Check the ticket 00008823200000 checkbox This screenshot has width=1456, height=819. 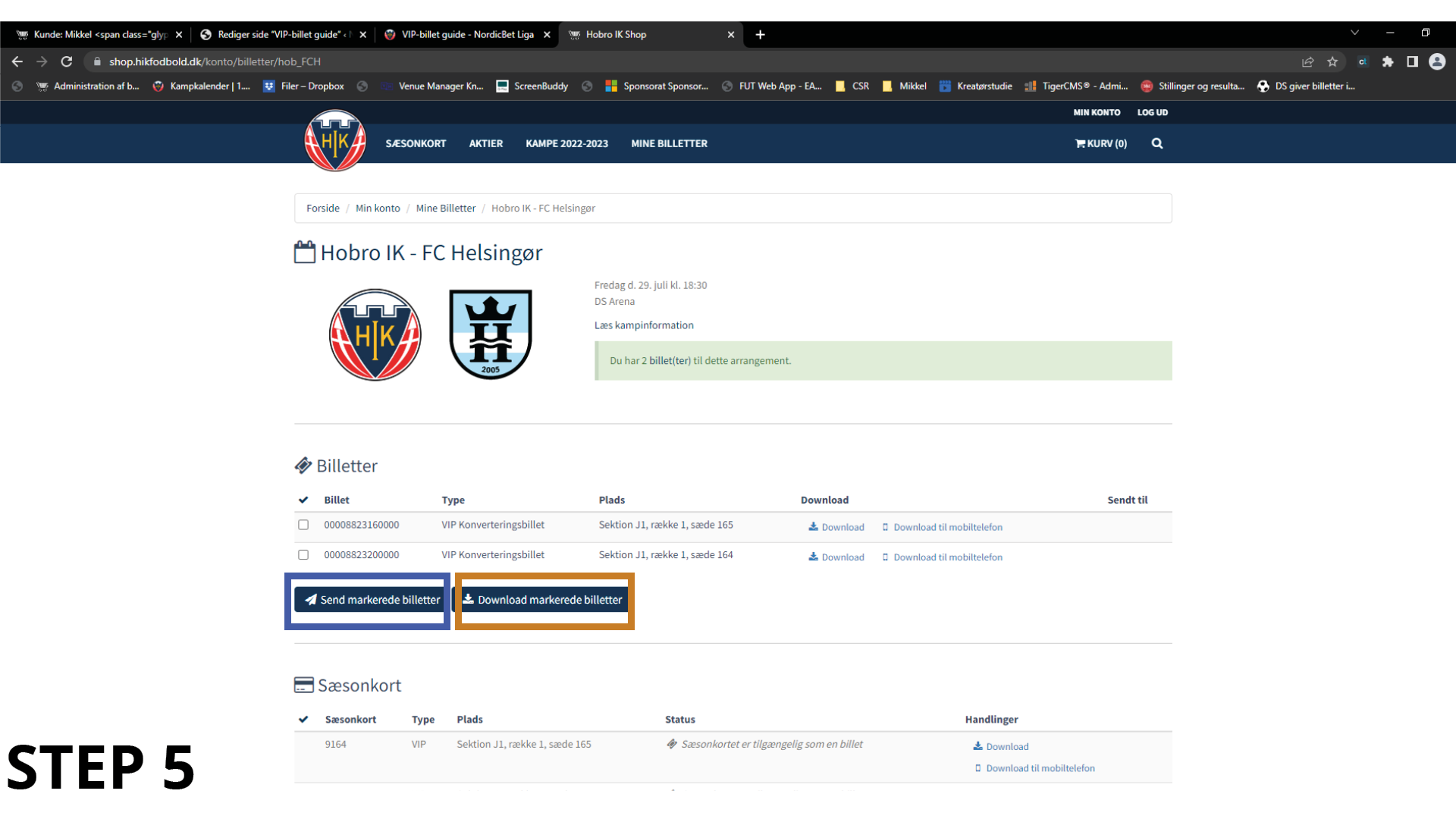point(303,555)
